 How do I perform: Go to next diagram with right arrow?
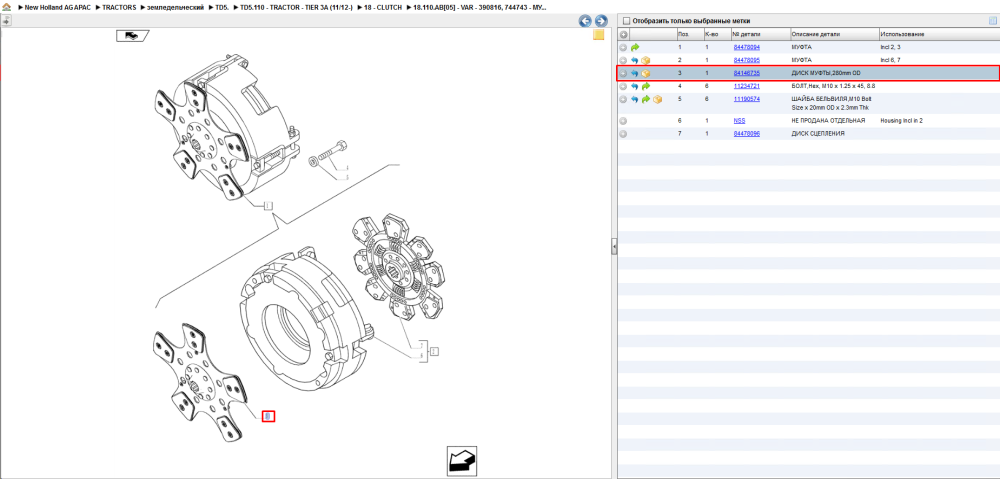coord(600,21)
